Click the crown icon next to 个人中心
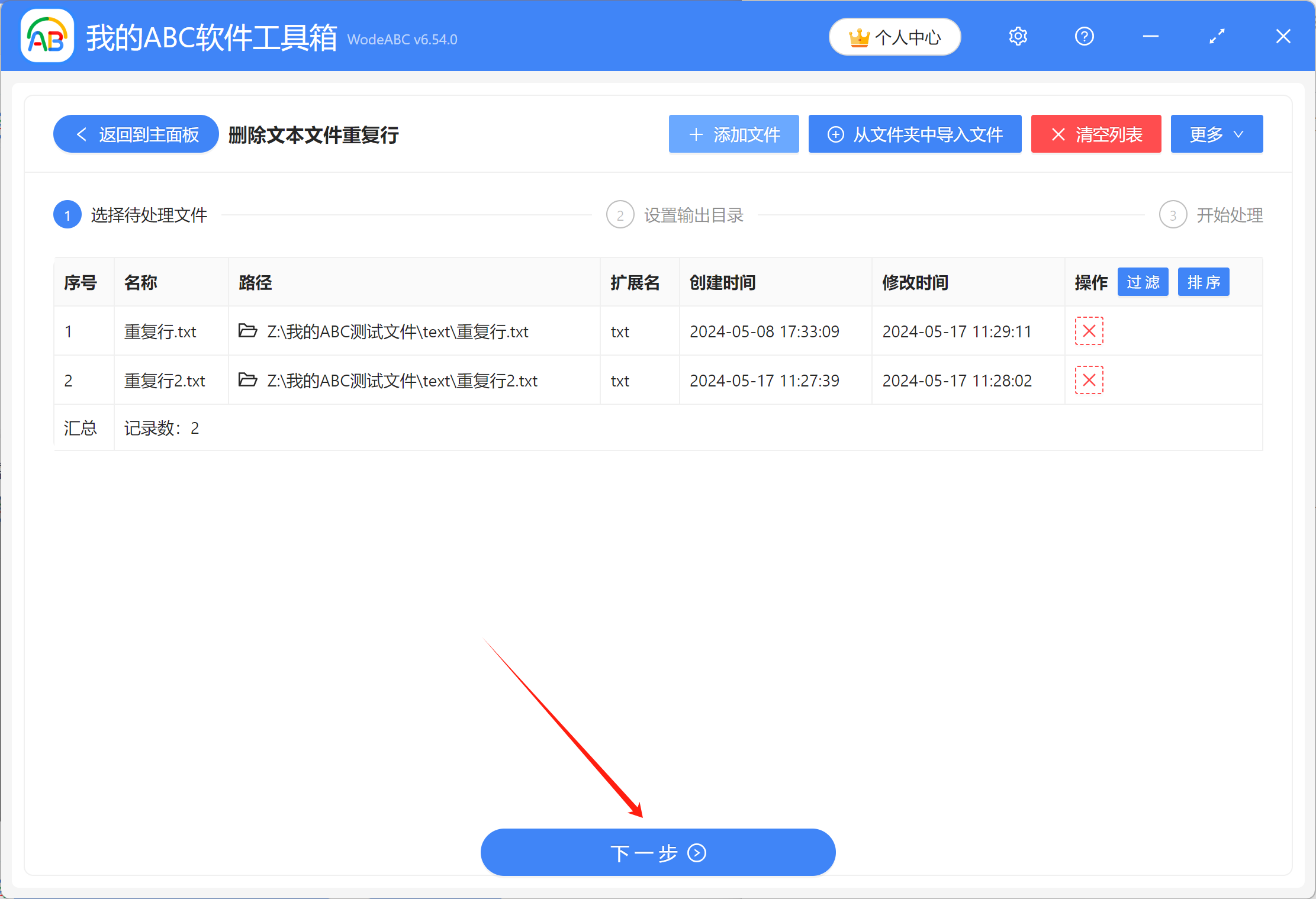The image size is (1316, 899). coord(860,36)
